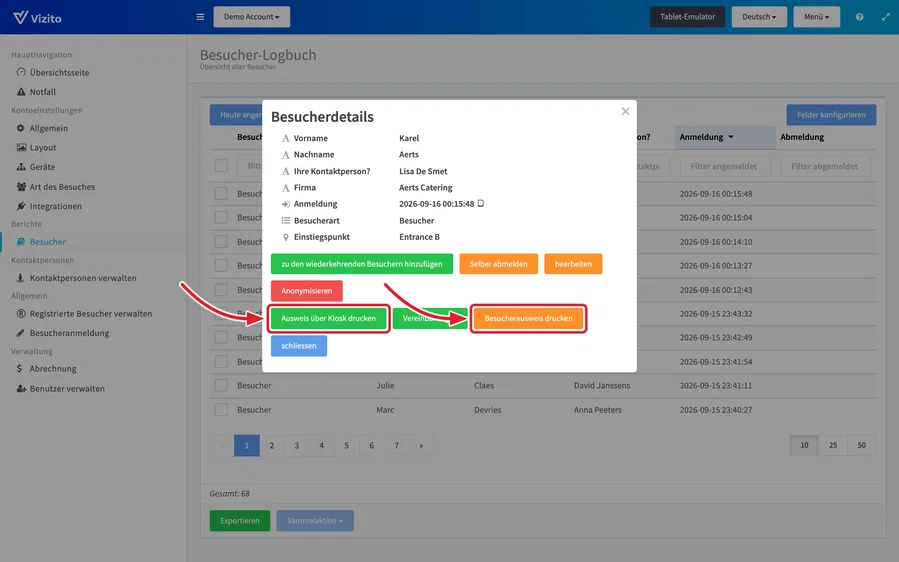Open Kontaktpersonen verwalten
This screenshot has width=899, height=562.
pyautogui.click(x=76, y=278)
